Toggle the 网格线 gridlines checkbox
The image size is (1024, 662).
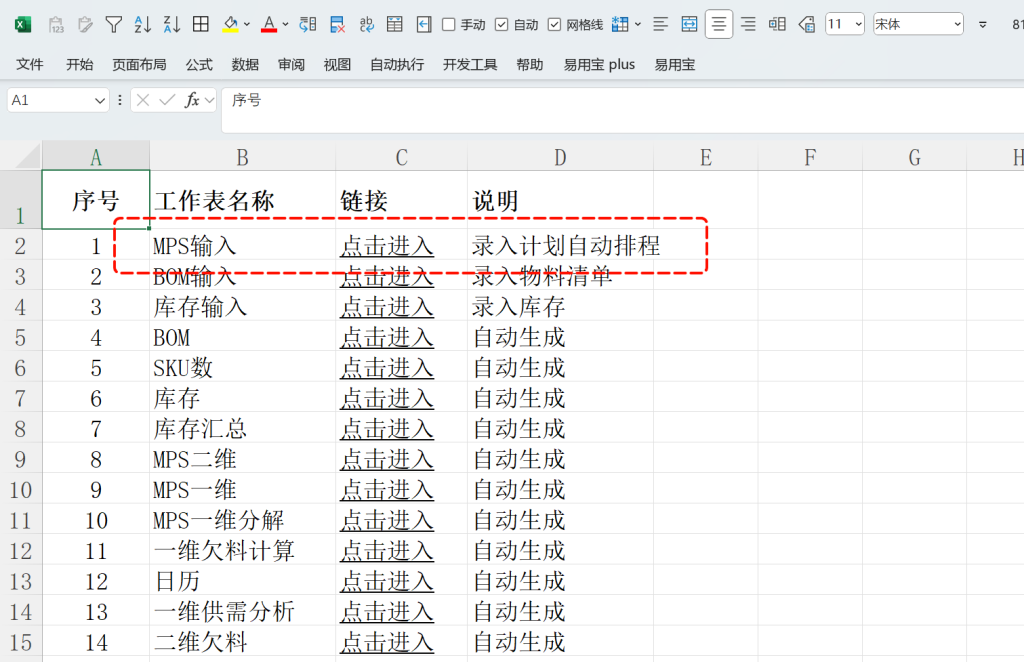click(554, 25)
